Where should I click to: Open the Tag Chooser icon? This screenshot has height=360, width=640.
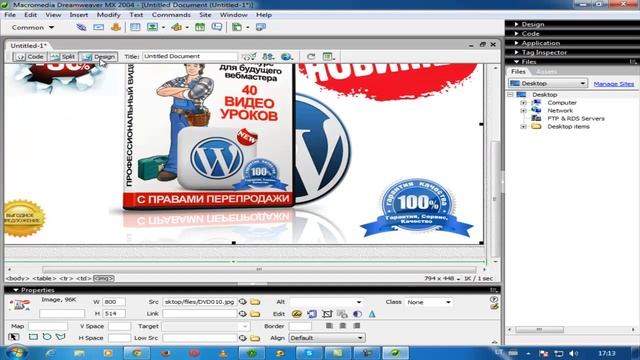click(260, 27)
